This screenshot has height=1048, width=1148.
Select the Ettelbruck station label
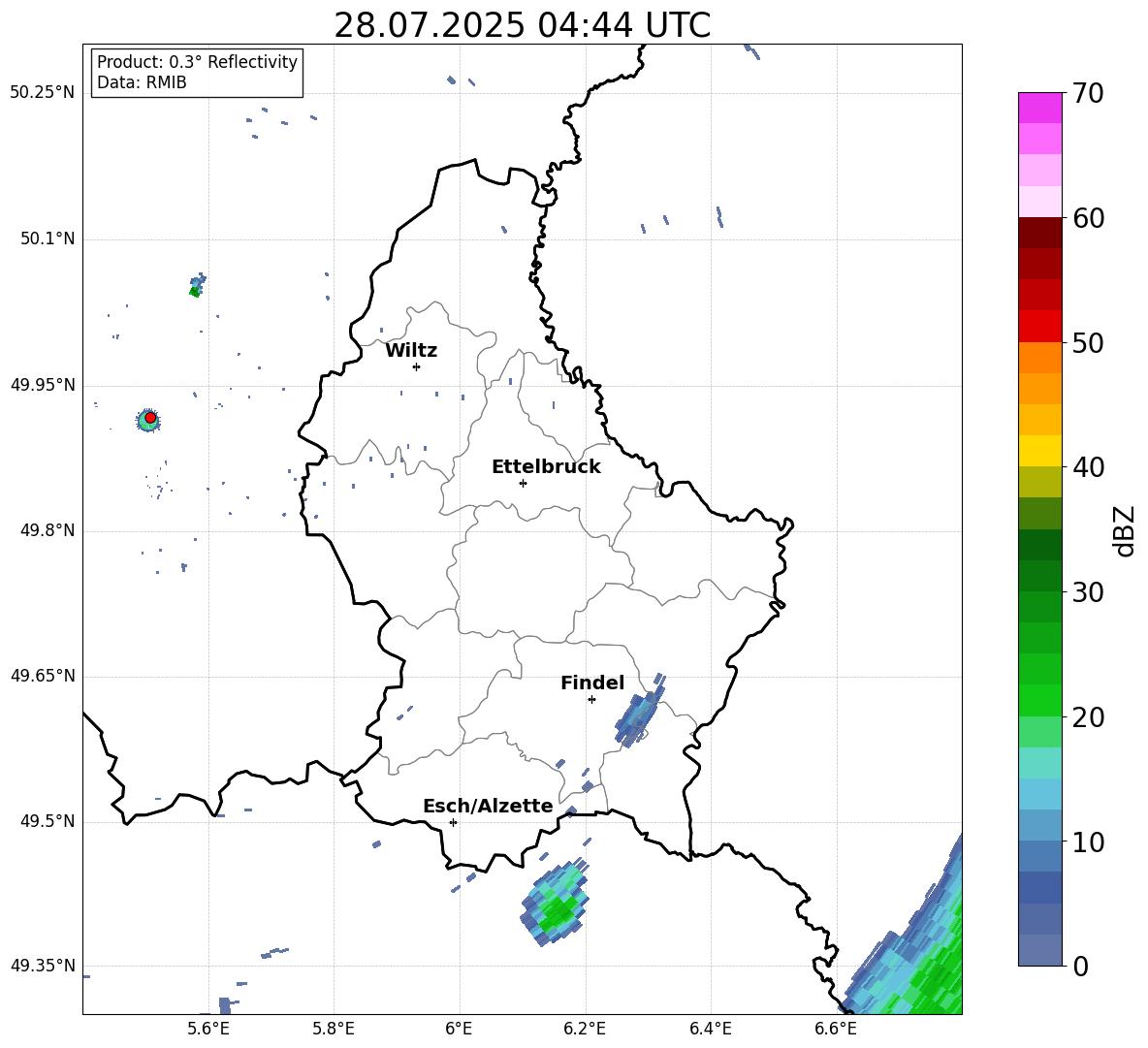546,467
